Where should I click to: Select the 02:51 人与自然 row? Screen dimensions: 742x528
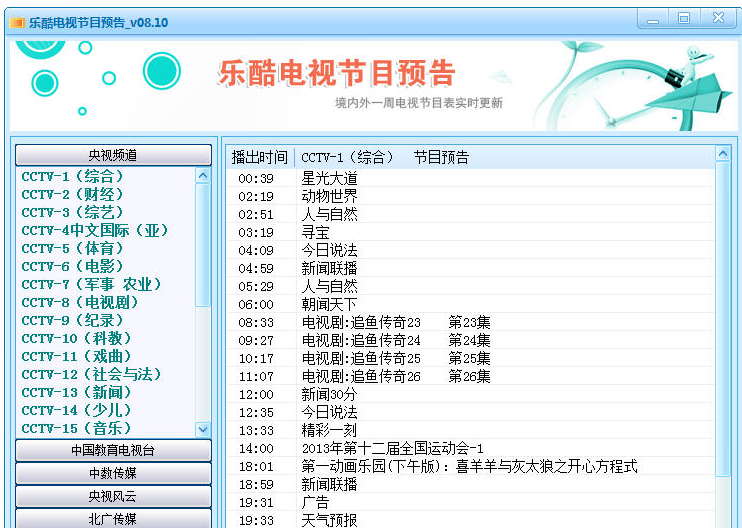tap(470, 214)
